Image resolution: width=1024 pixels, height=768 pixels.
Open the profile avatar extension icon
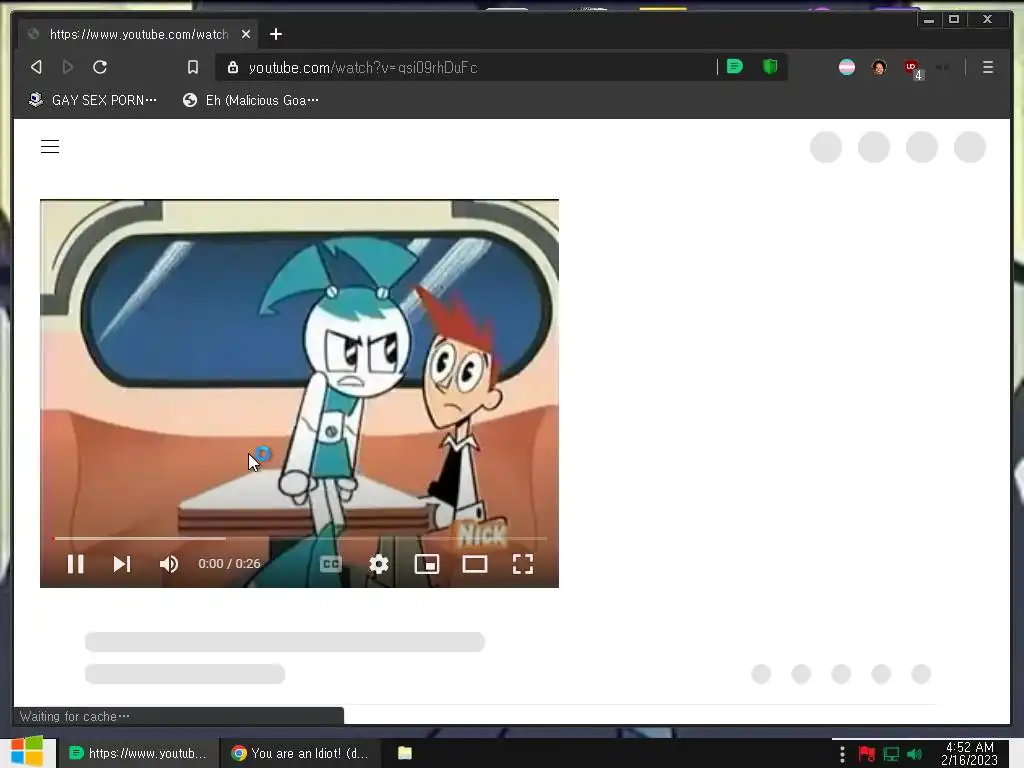pos(879,67)
